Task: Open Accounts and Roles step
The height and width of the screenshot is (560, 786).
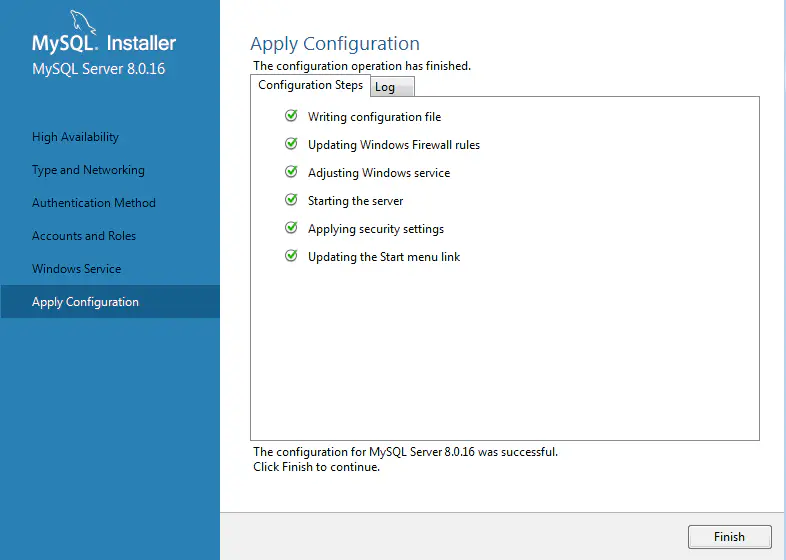Action: (x=84, y=236)
